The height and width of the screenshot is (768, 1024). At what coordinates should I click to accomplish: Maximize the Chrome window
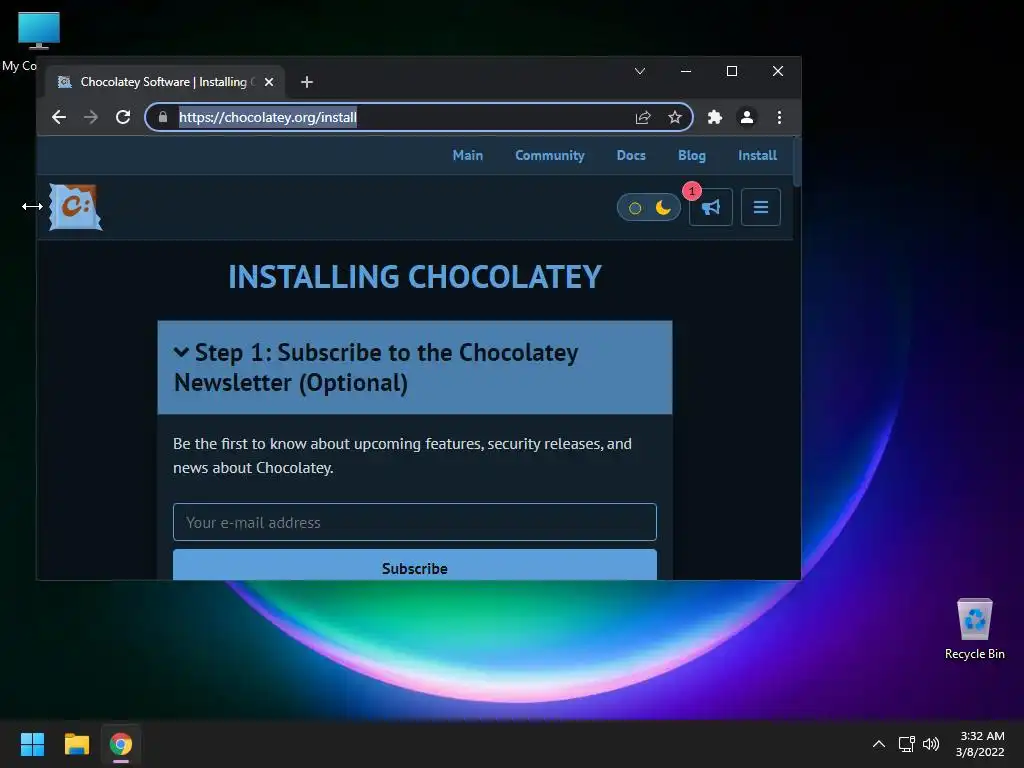[732, 71]
